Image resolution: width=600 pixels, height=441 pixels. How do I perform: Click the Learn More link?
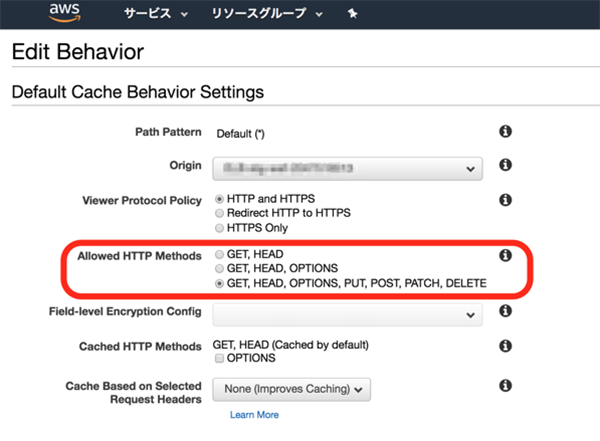(x=254, y=414)
